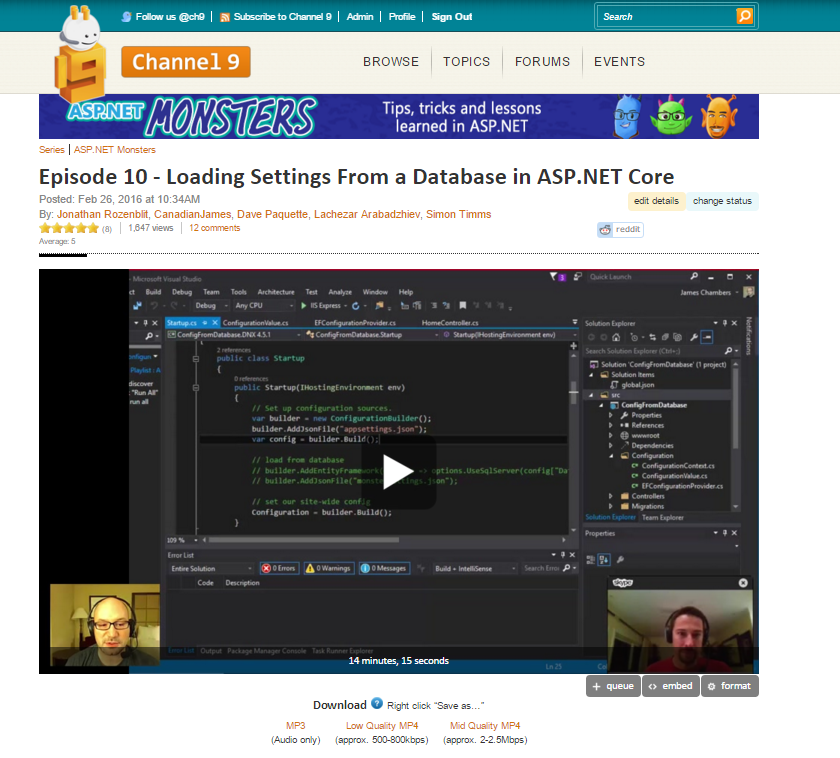Go to the TOPICS section
This screenshot has width=840, height=758.
tap(466, 62)
